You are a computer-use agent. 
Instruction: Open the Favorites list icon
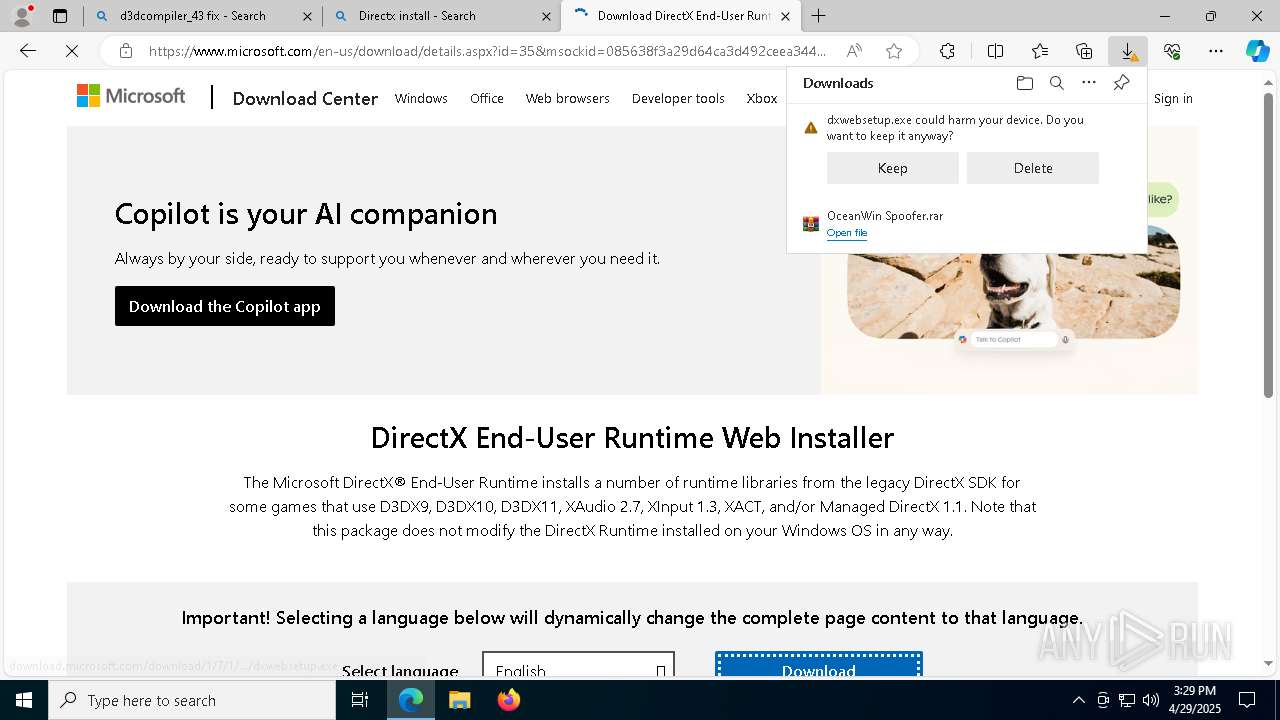(x=1040, y=51)
